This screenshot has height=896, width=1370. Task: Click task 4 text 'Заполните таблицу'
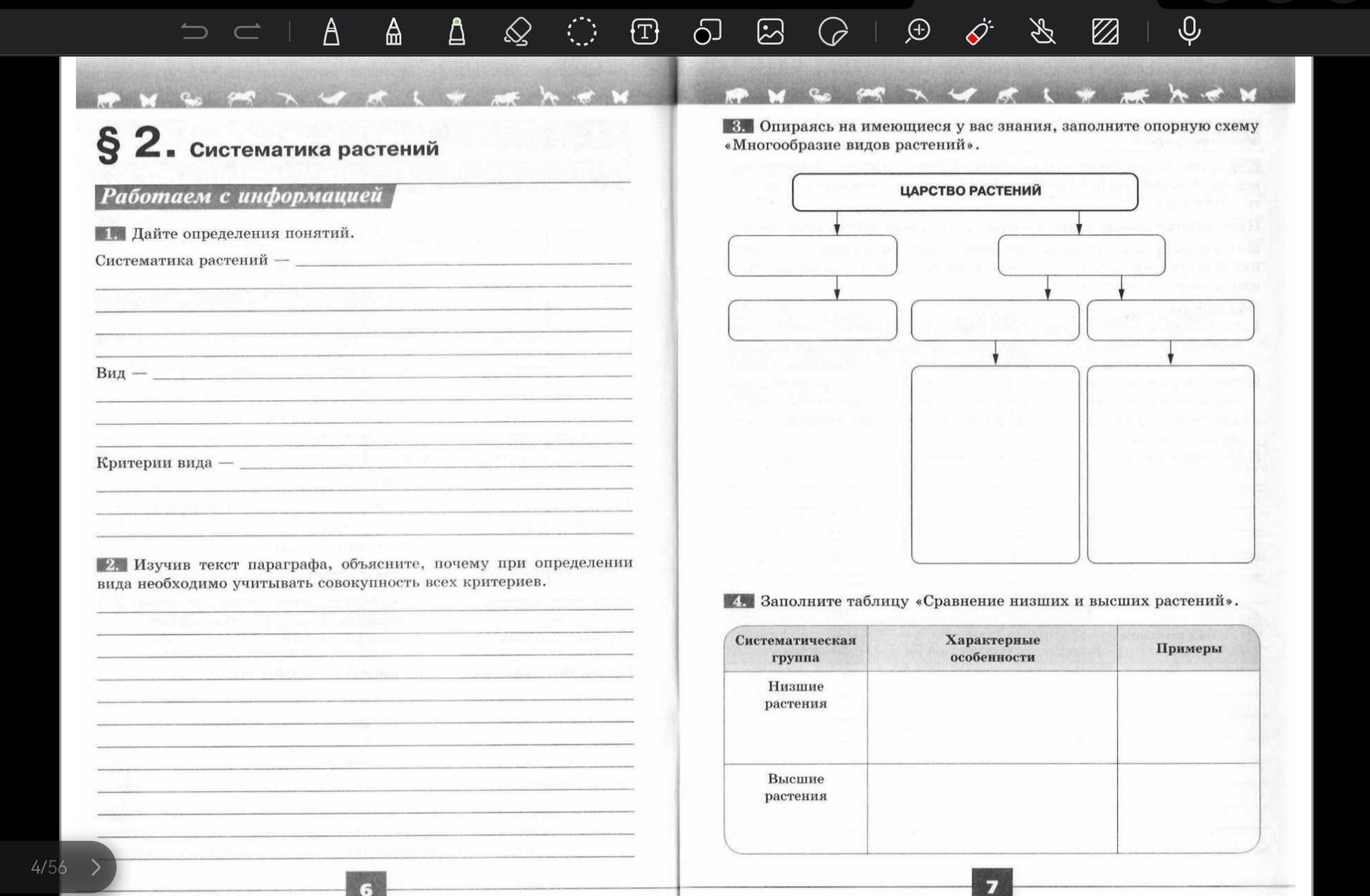click(998, 601)
